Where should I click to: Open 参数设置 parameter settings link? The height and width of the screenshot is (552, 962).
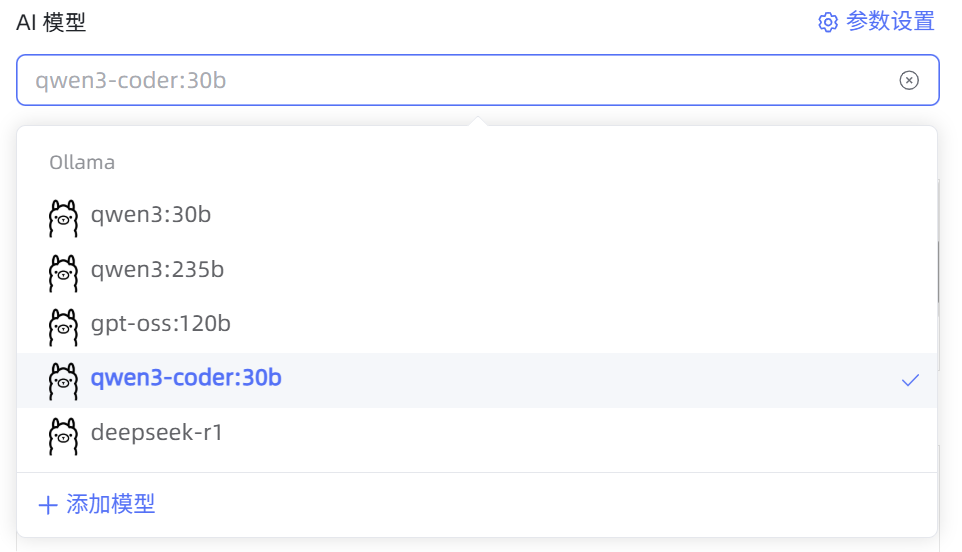pos(889,22)
